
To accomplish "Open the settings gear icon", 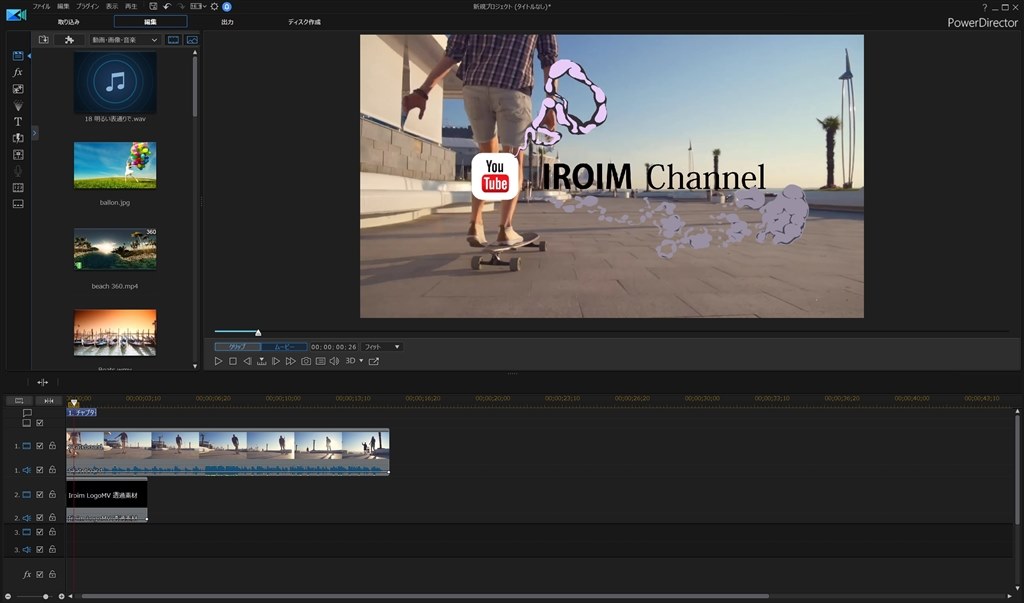I will [x=214, y=7].
